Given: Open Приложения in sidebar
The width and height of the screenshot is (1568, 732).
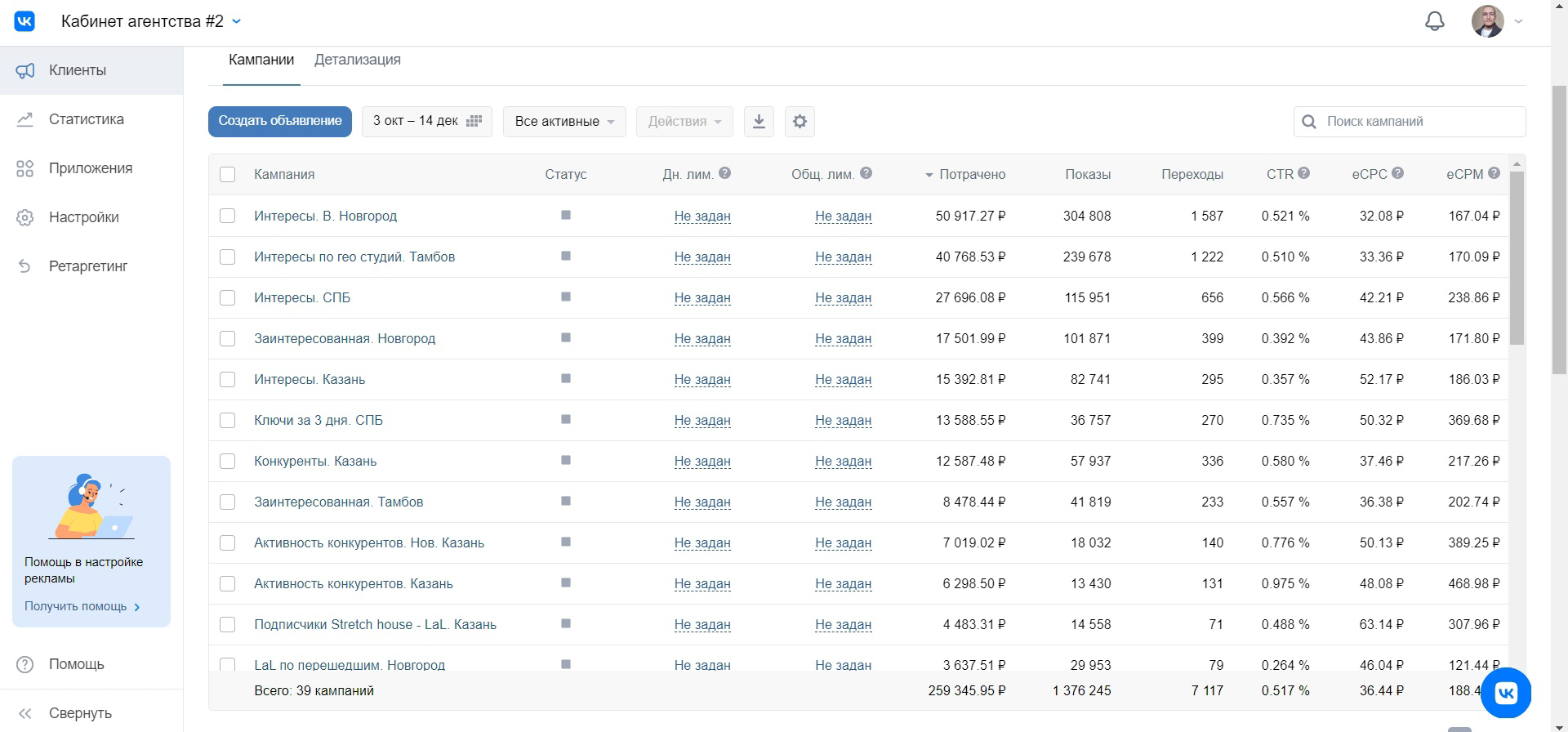Looking at the screenshot, I should (91, 168).
